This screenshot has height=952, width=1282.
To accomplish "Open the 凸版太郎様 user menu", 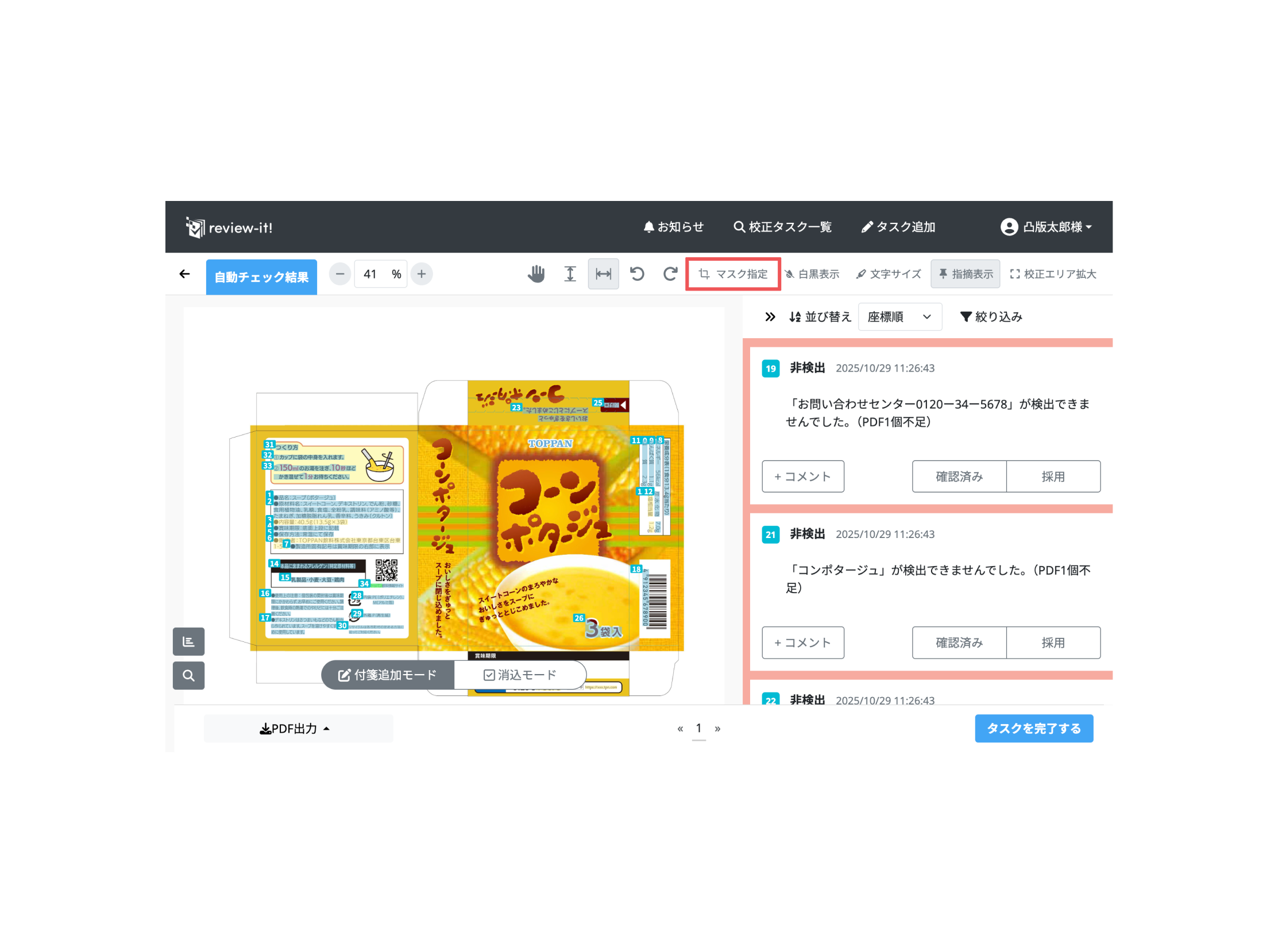I will click(1047, 227).
